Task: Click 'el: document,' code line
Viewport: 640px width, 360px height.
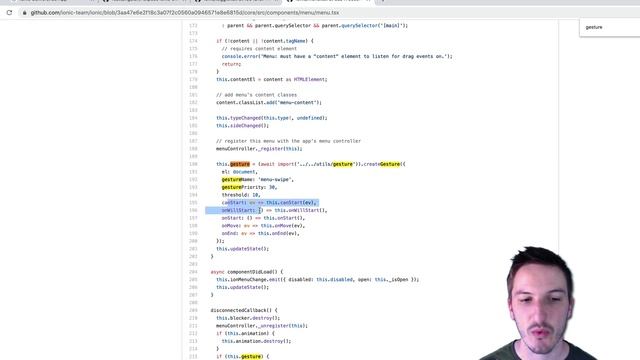Action: pyautogui.click(x=240, y=172)
